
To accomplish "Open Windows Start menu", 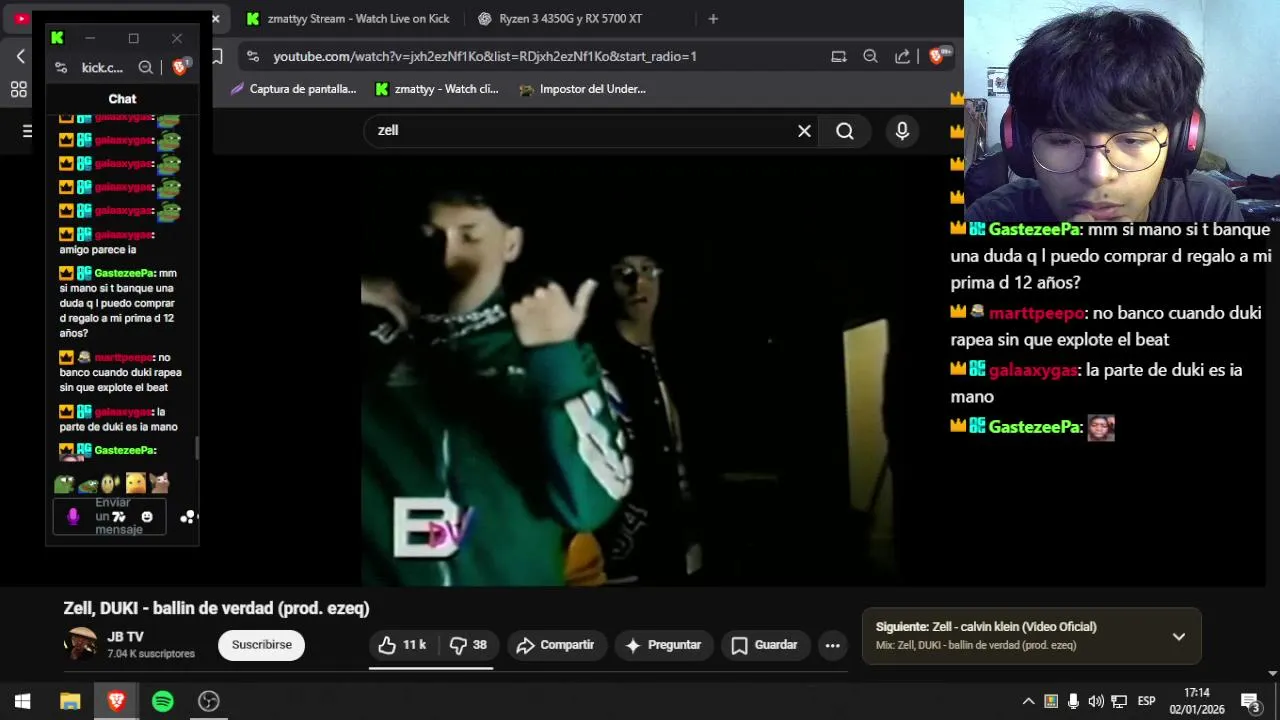I will pos(22,701).
